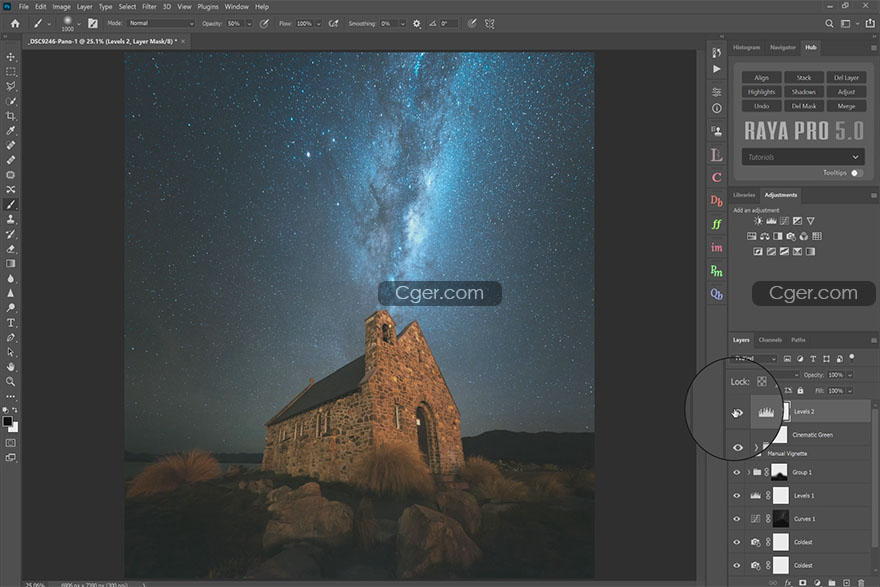Image resolution: width=880 pixels, height=587 pixels.
Task: Select the Hand tool
Action: click(x=11, y=367)
